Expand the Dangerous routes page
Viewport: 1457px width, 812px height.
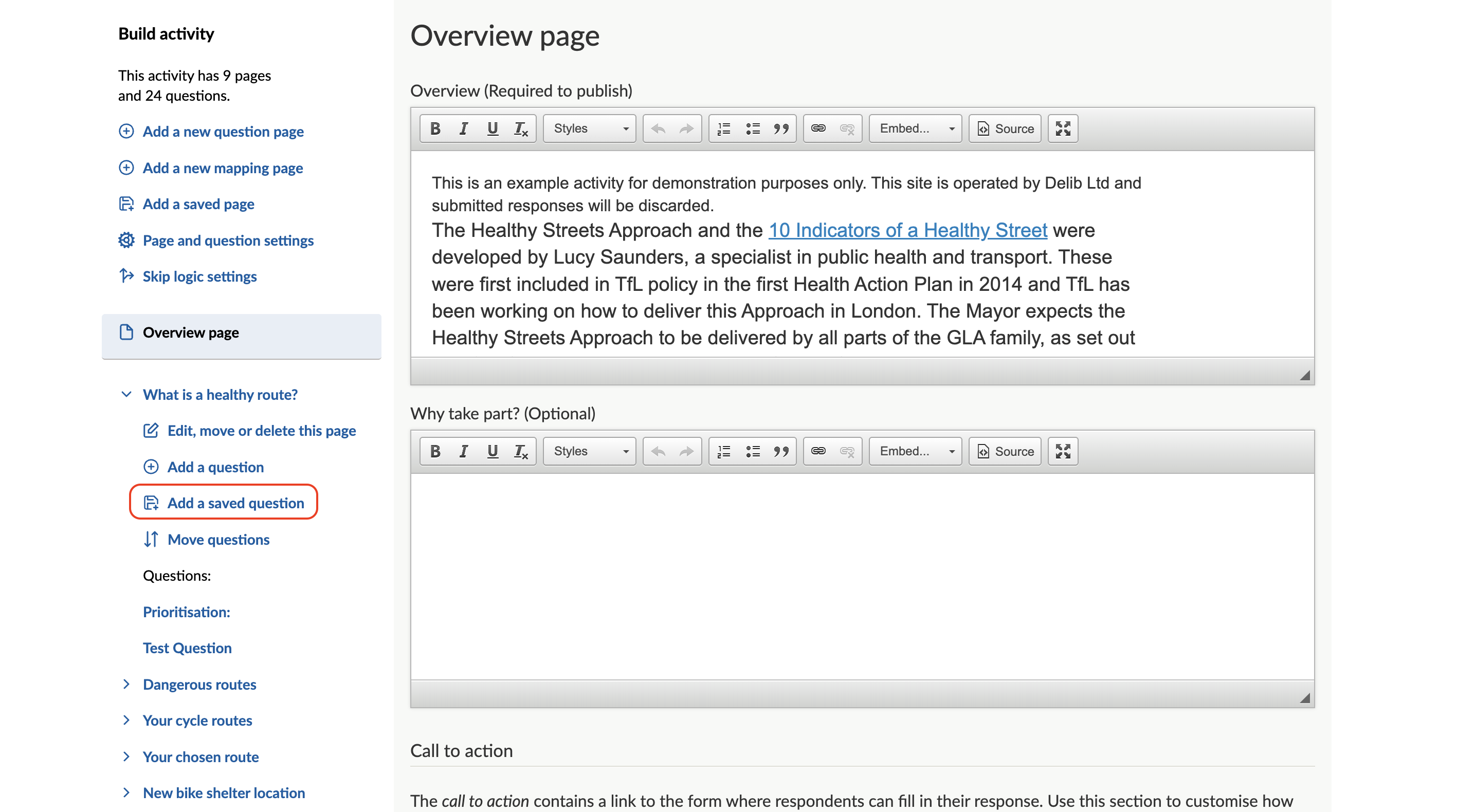click(x=126, y=684)
